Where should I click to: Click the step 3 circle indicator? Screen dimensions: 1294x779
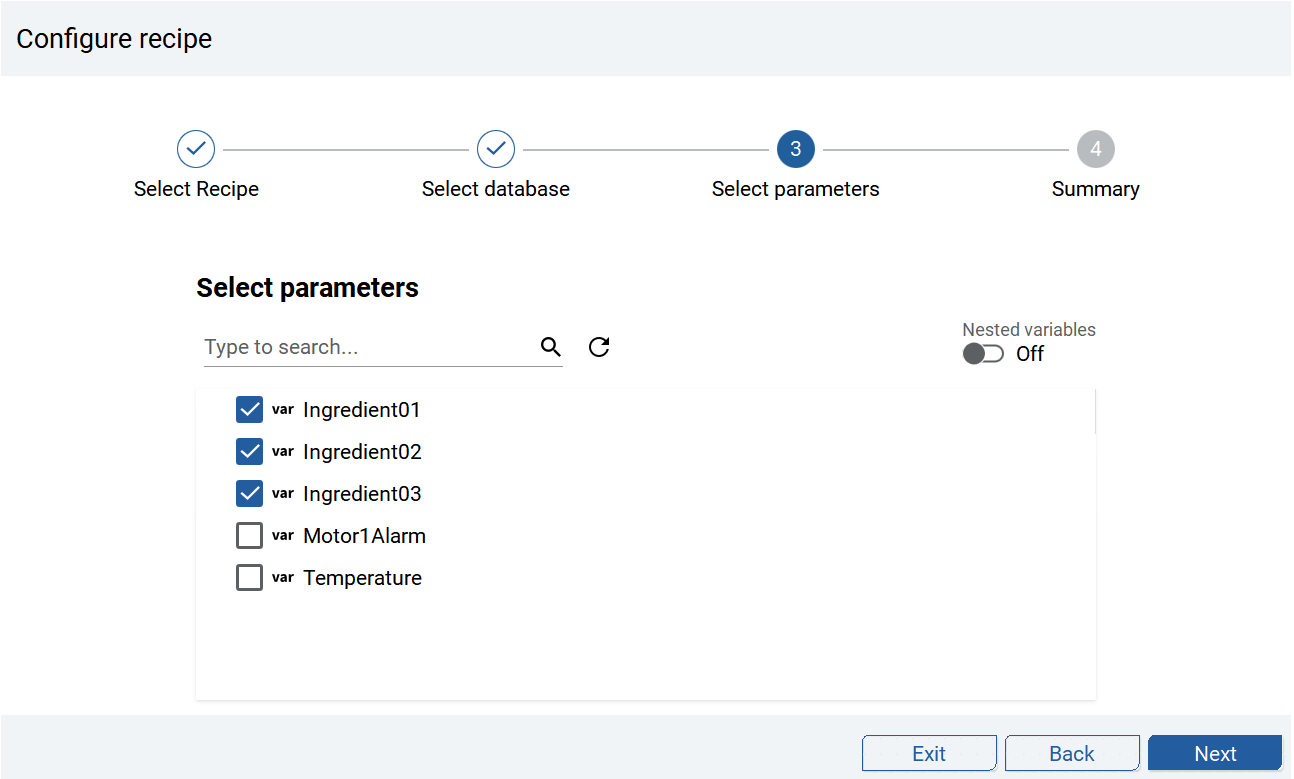(x=796, y=149)
